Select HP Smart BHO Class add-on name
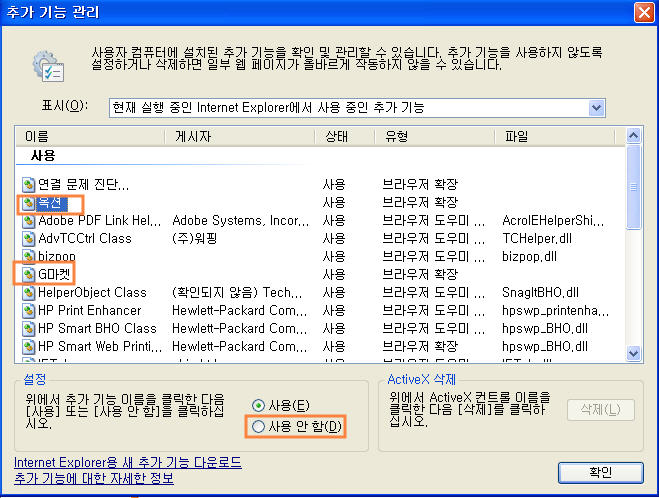 97,329
